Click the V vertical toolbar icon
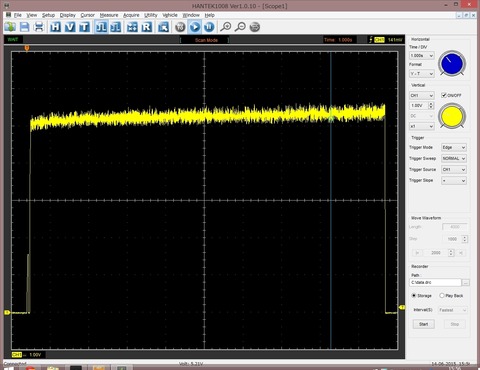 pyautogui.click(x=70, y=27)
